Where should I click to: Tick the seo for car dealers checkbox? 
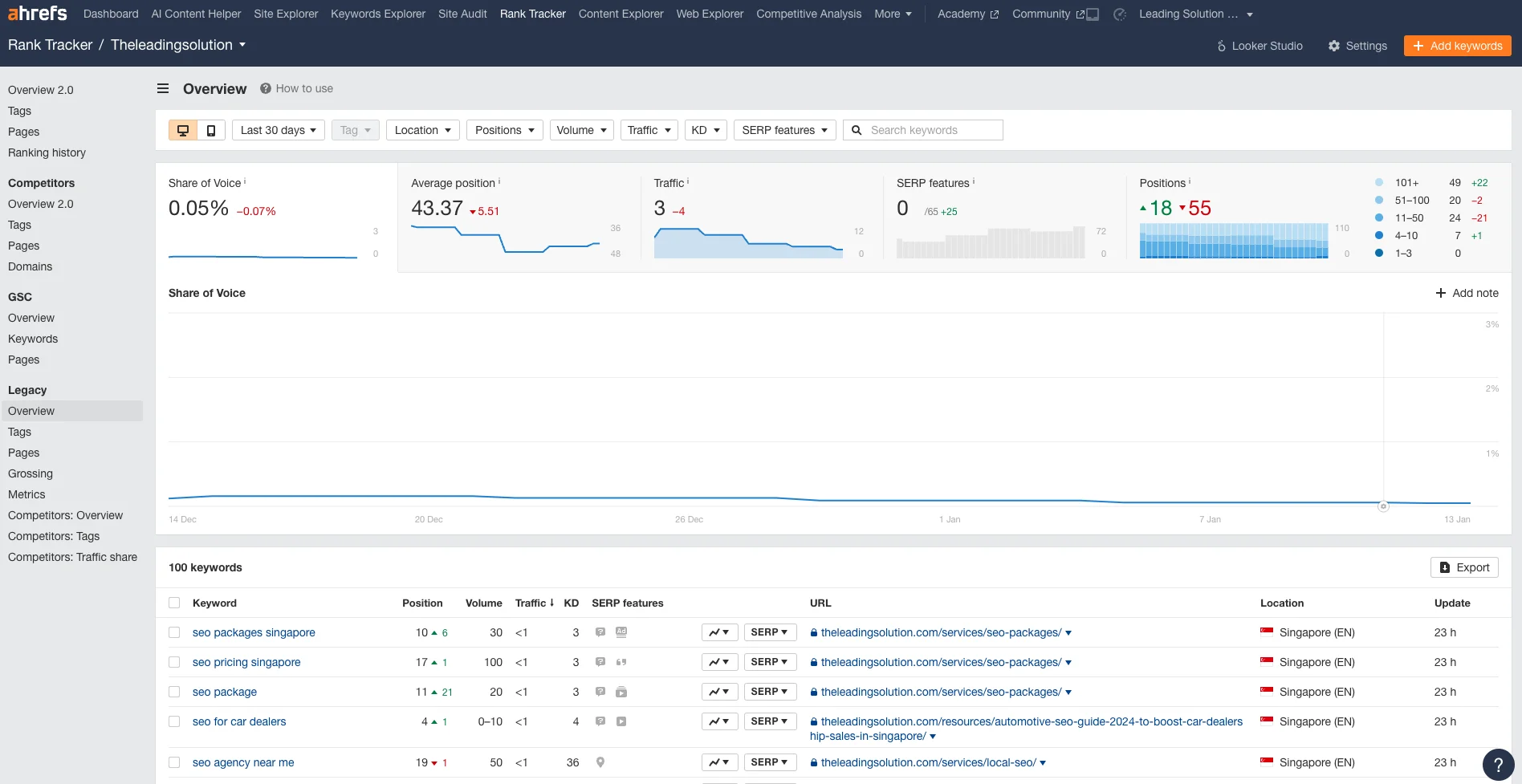pyautogui.click(x=174, y=721)
